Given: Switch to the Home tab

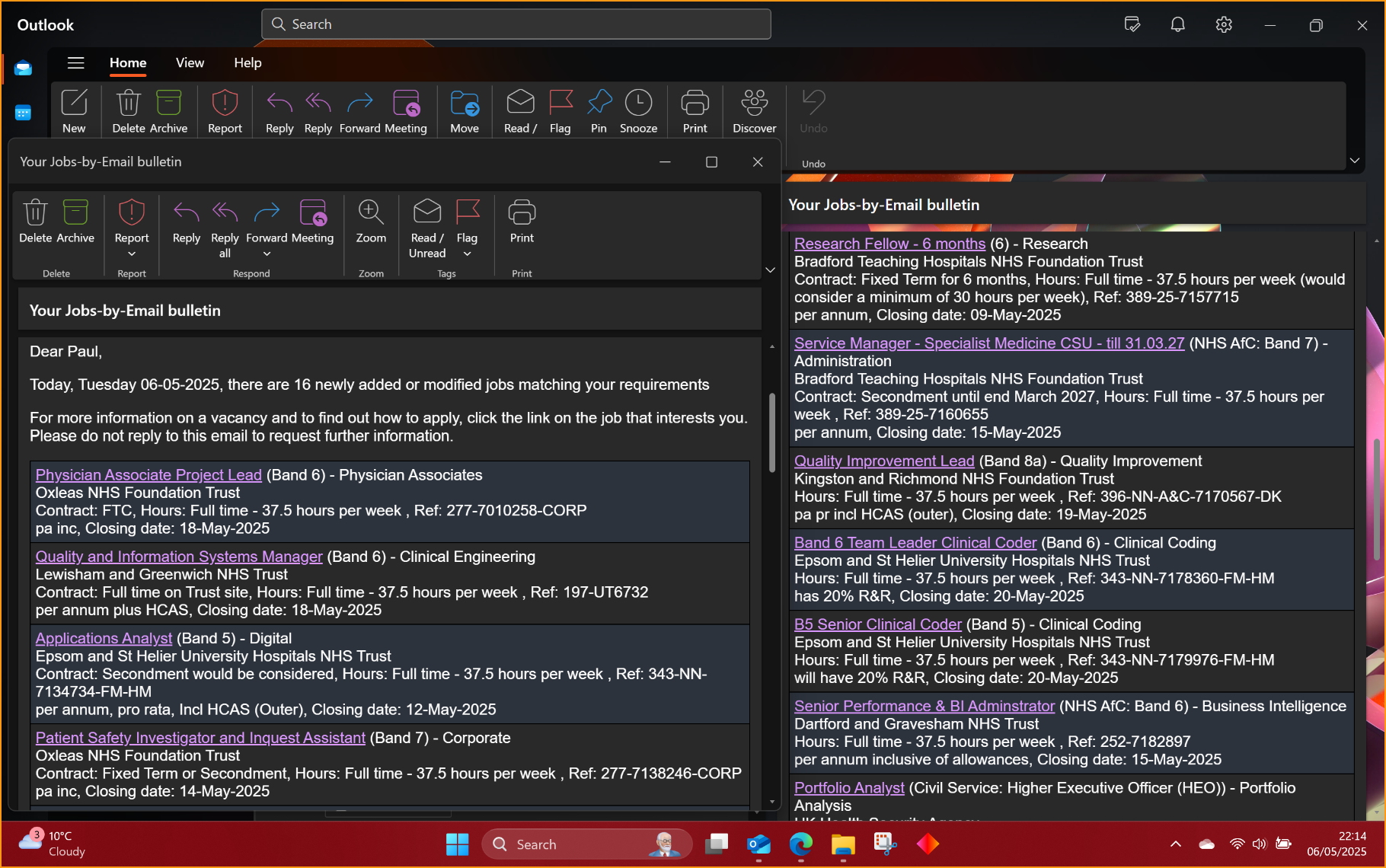Looking at the screenshot, I should (x=128, y=63).
